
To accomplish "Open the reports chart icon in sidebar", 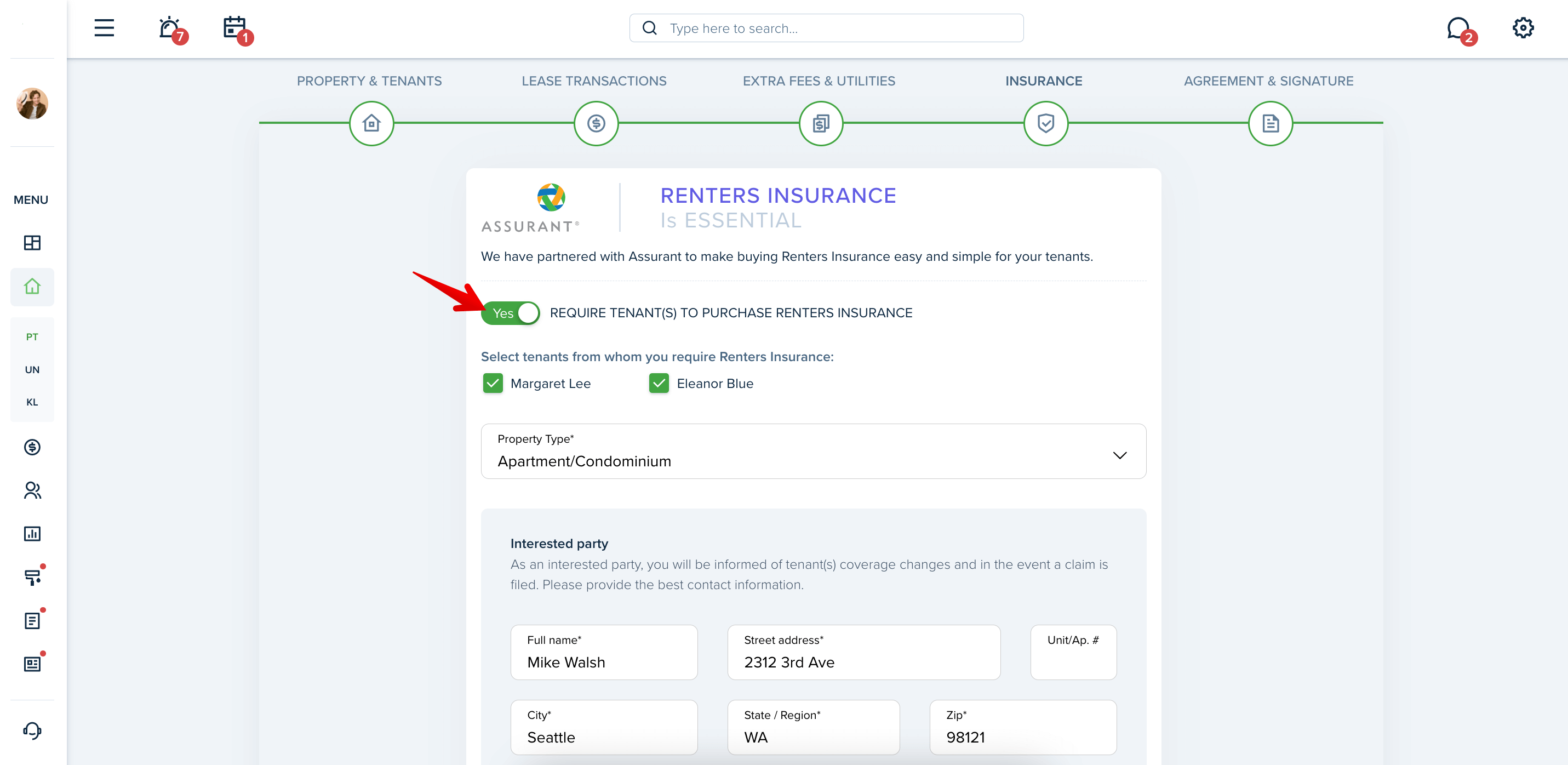I will (x=32, y=534).
